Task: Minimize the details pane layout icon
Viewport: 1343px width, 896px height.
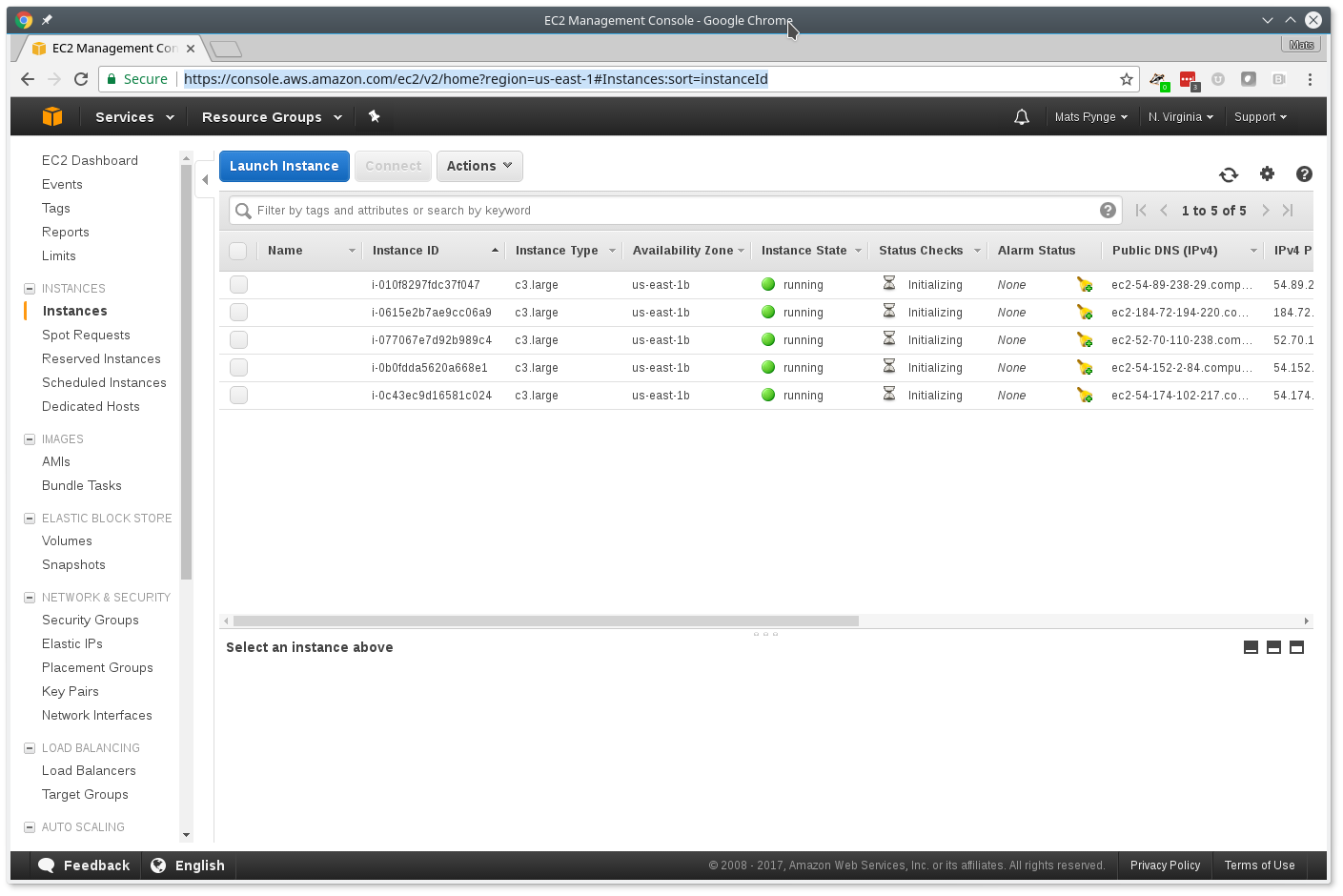Action: pos(1251,647)
